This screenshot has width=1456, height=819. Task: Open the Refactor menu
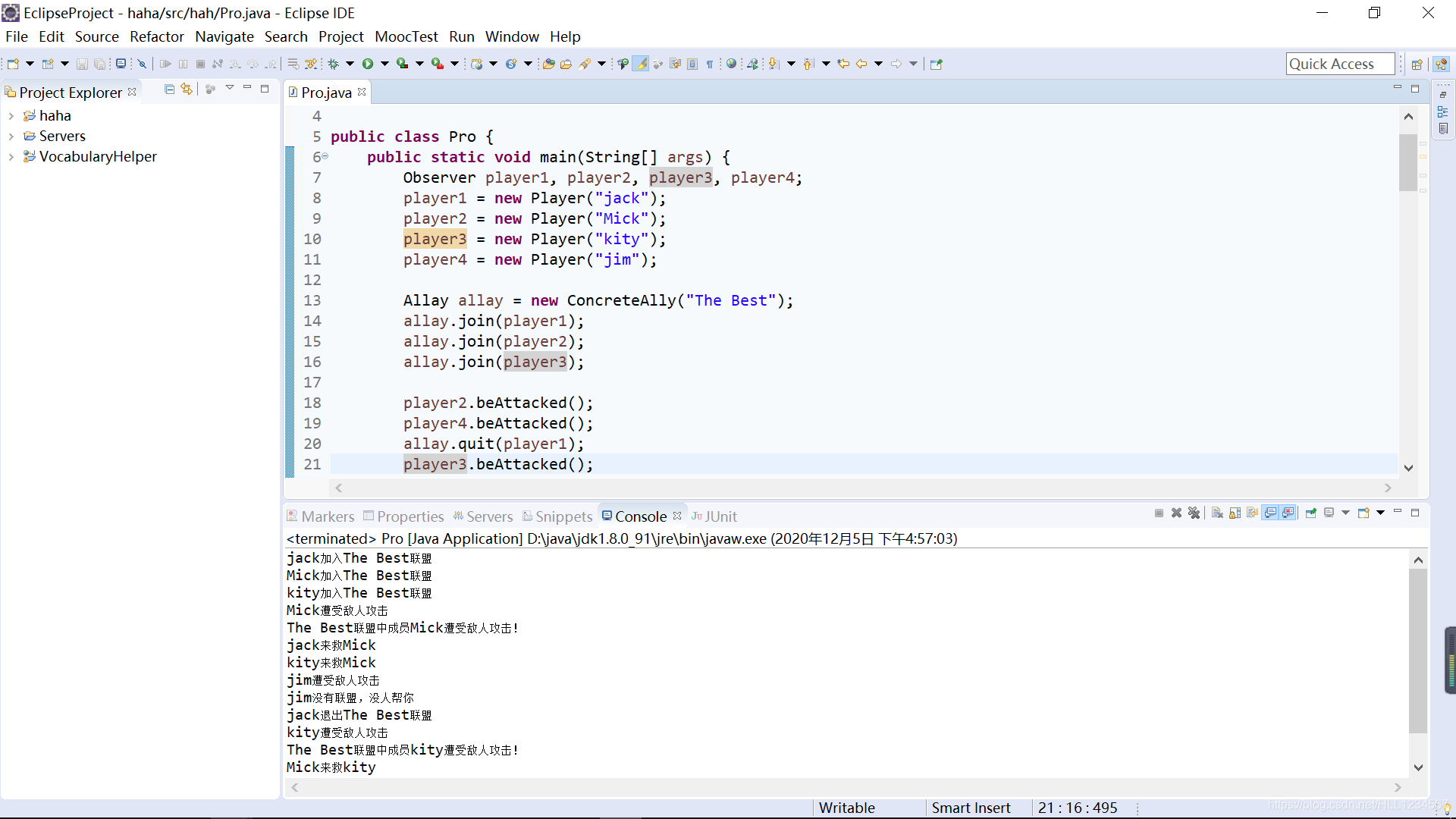156,36
